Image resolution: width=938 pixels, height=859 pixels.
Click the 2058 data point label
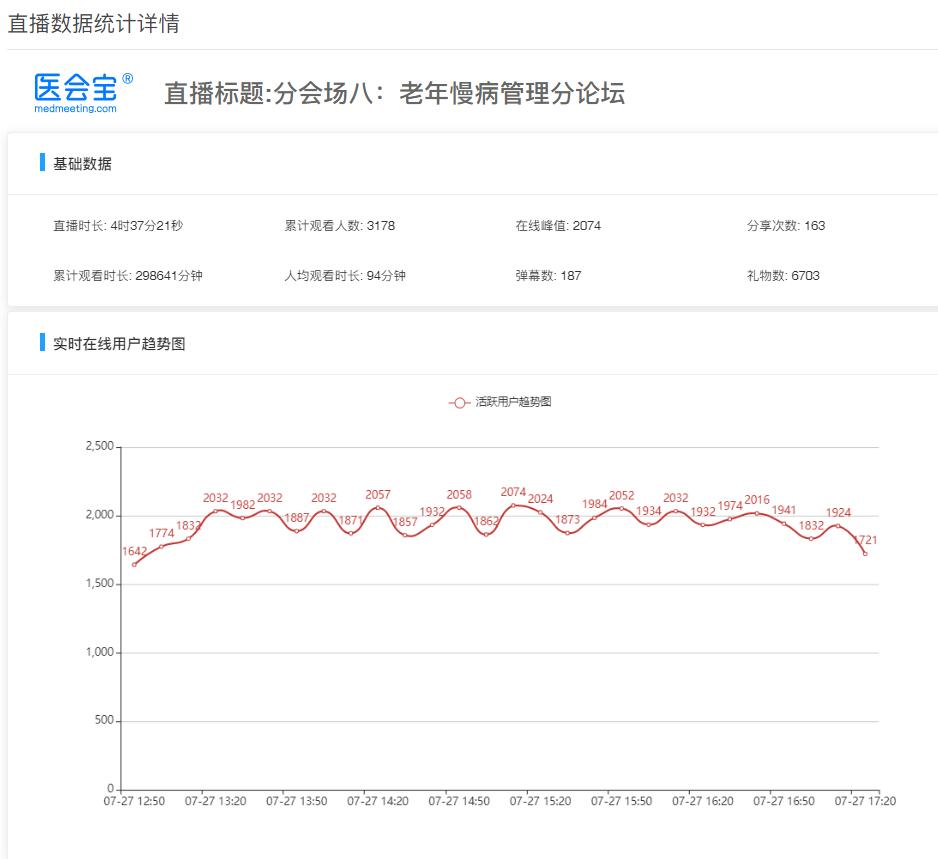coord(459,494)
